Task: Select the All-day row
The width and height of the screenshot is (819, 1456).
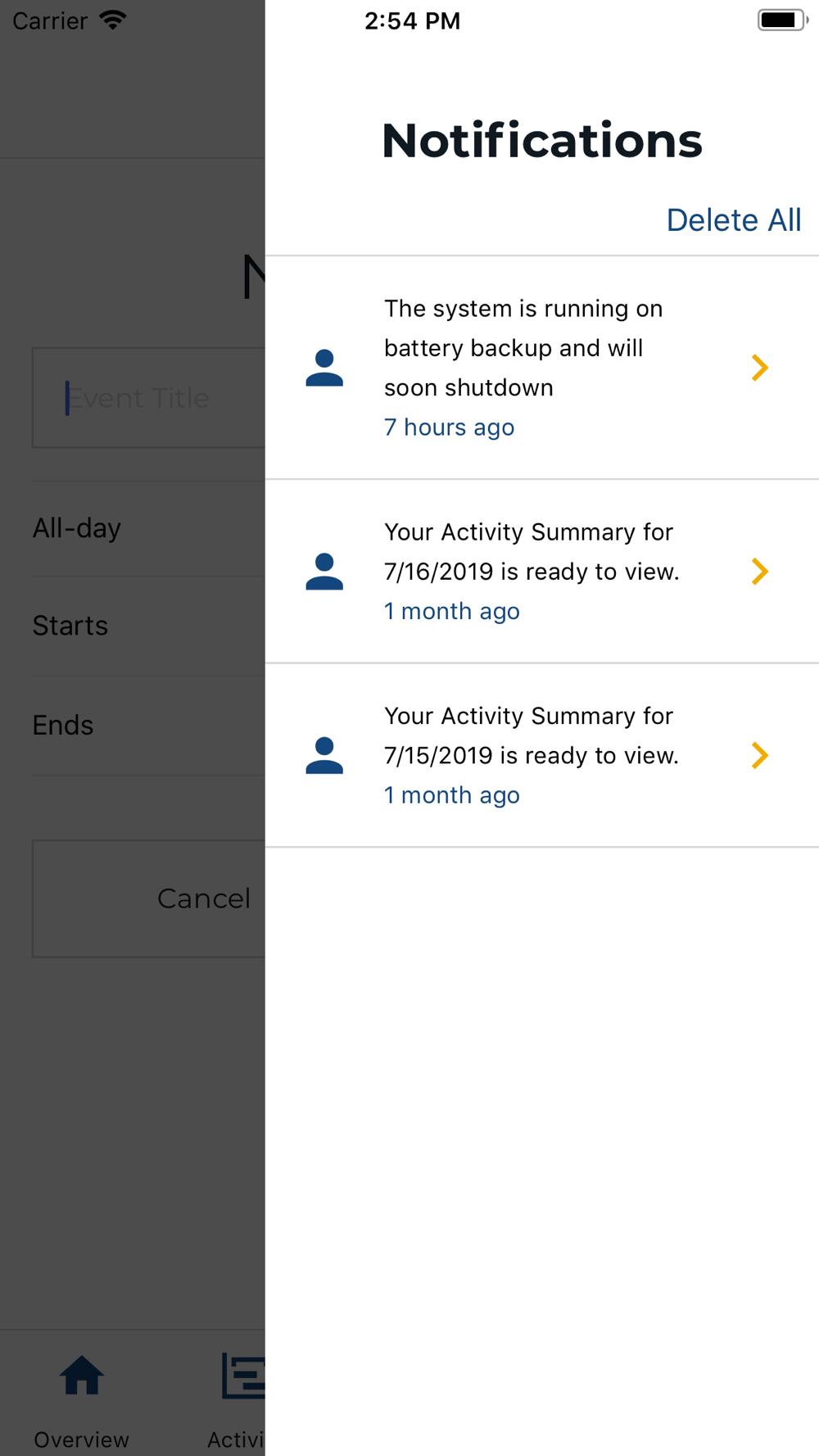Action: click(149, 528)
